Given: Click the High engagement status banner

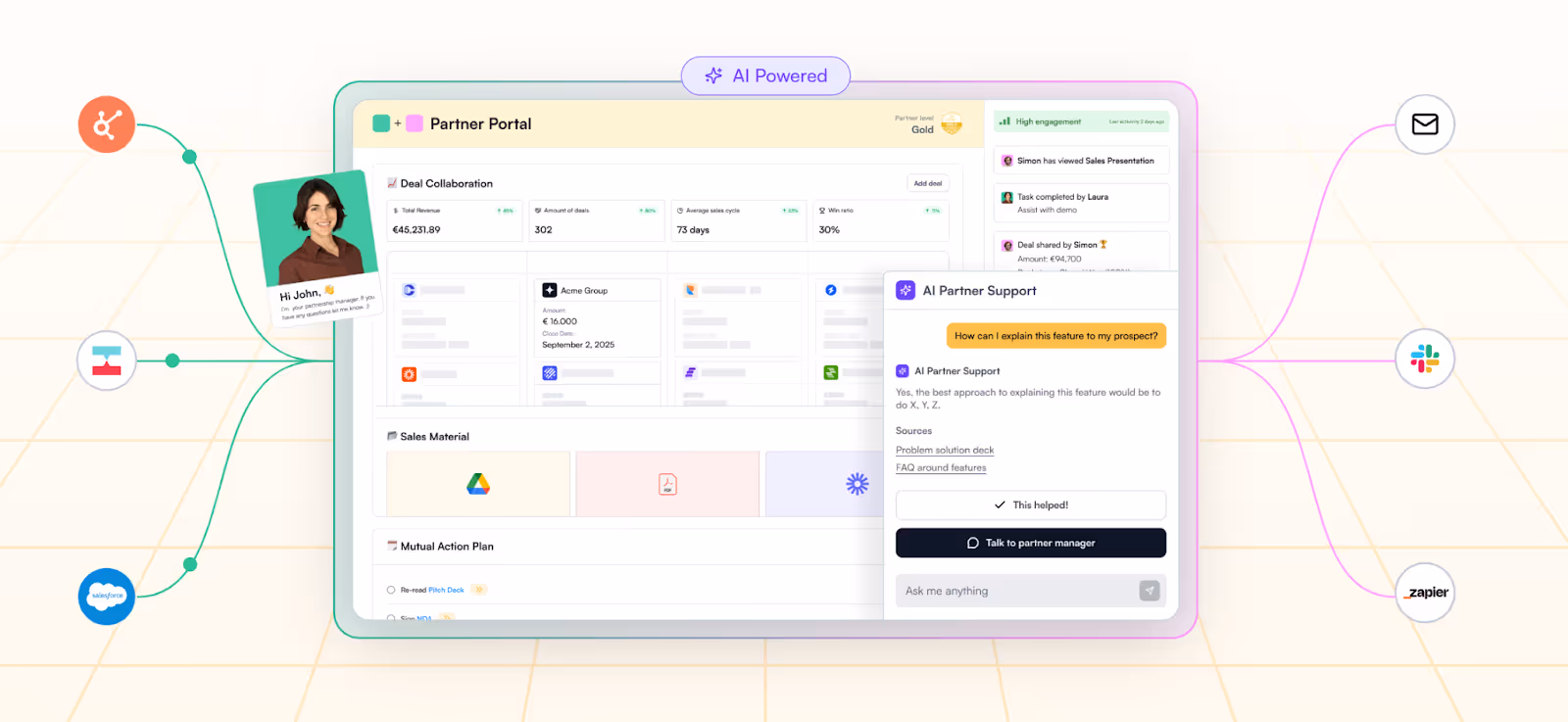Looking at the screenshot, I should pyautogui.click(x=1082, y=121).
